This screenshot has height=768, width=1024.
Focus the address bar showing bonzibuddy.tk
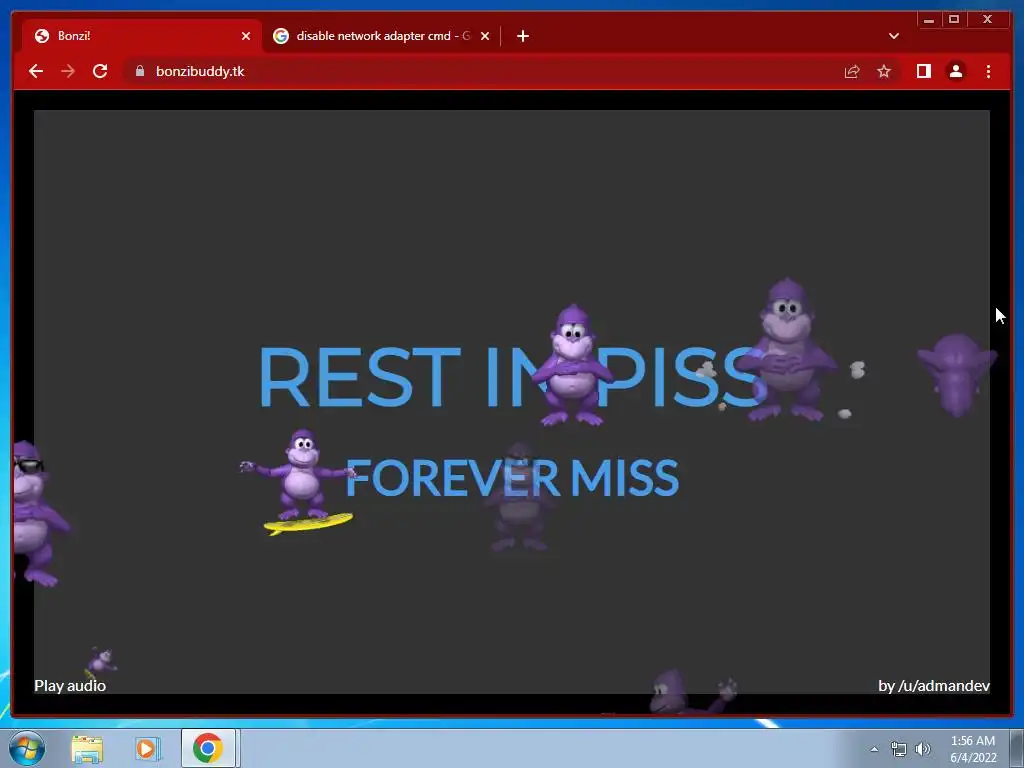(x=482, y=71)
